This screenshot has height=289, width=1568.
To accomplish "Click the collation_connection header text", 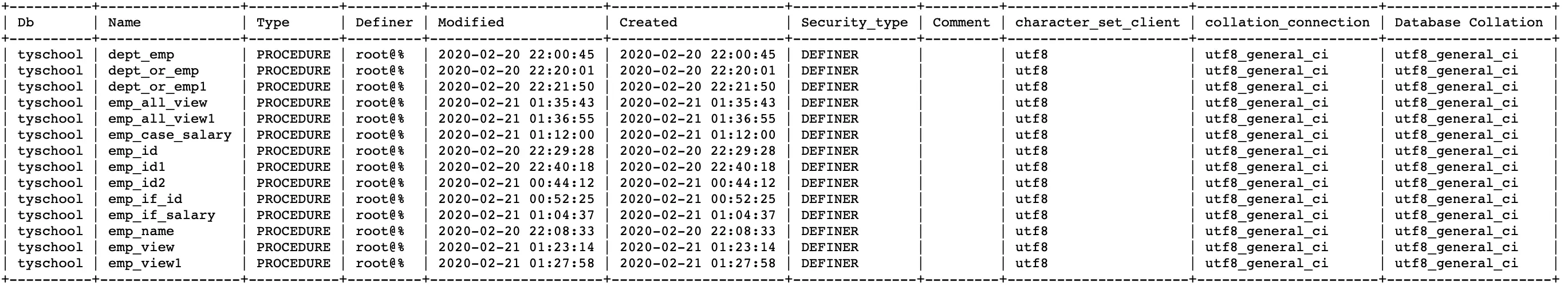I will pyautogui.click(x=1287, y=22).
